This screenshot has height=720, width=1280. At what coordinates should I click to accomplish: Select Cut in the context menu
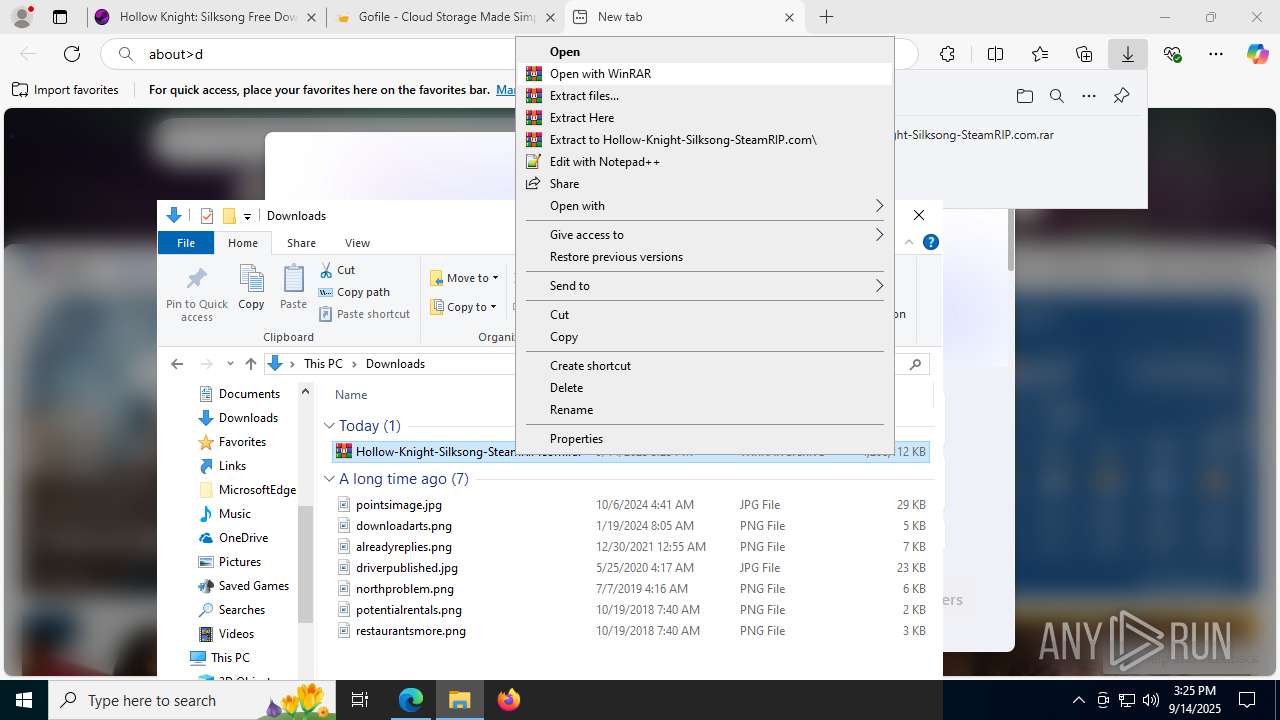click(x=705, y=314)
